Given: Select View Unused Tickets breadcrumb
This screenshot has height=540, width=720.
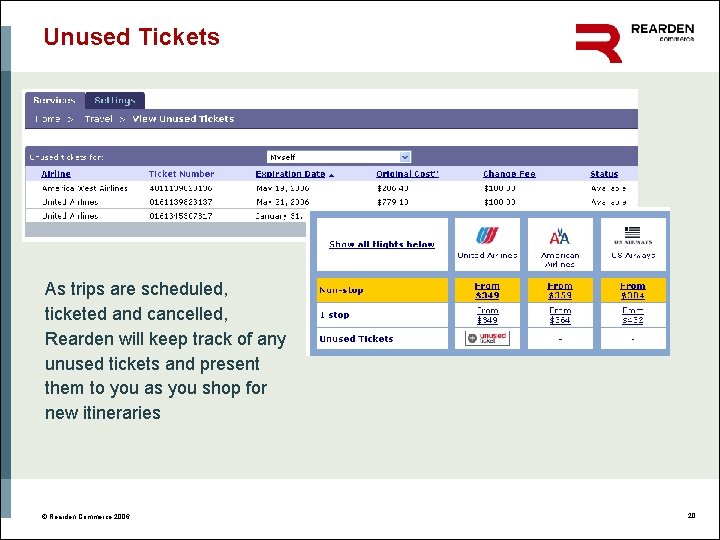Looking at the screenshot, I should (x=183, y=119).
